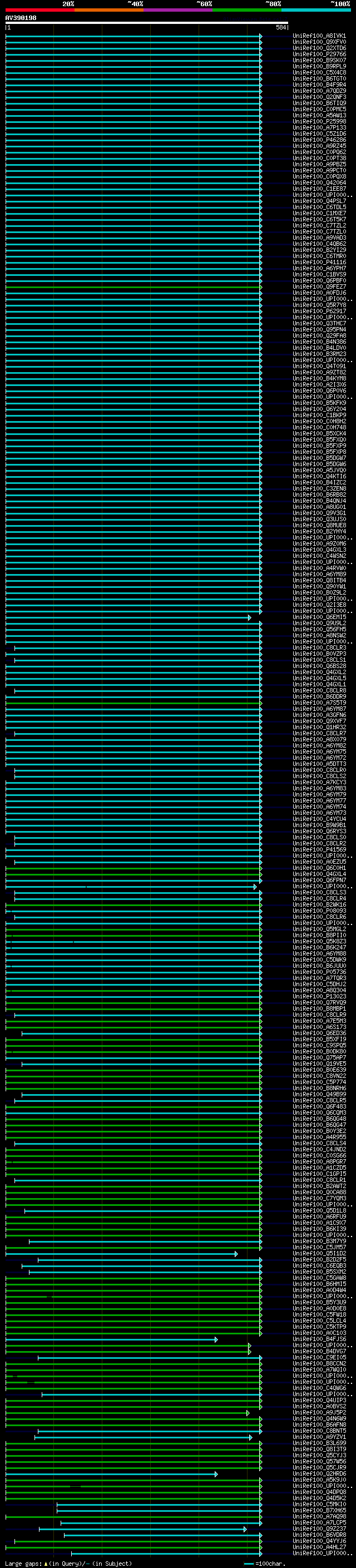Image resolution: width=356 pixels, height=1568 pixels.
Task: Click the red 20% identity legend swatch
Action: [x=39, y=10]
